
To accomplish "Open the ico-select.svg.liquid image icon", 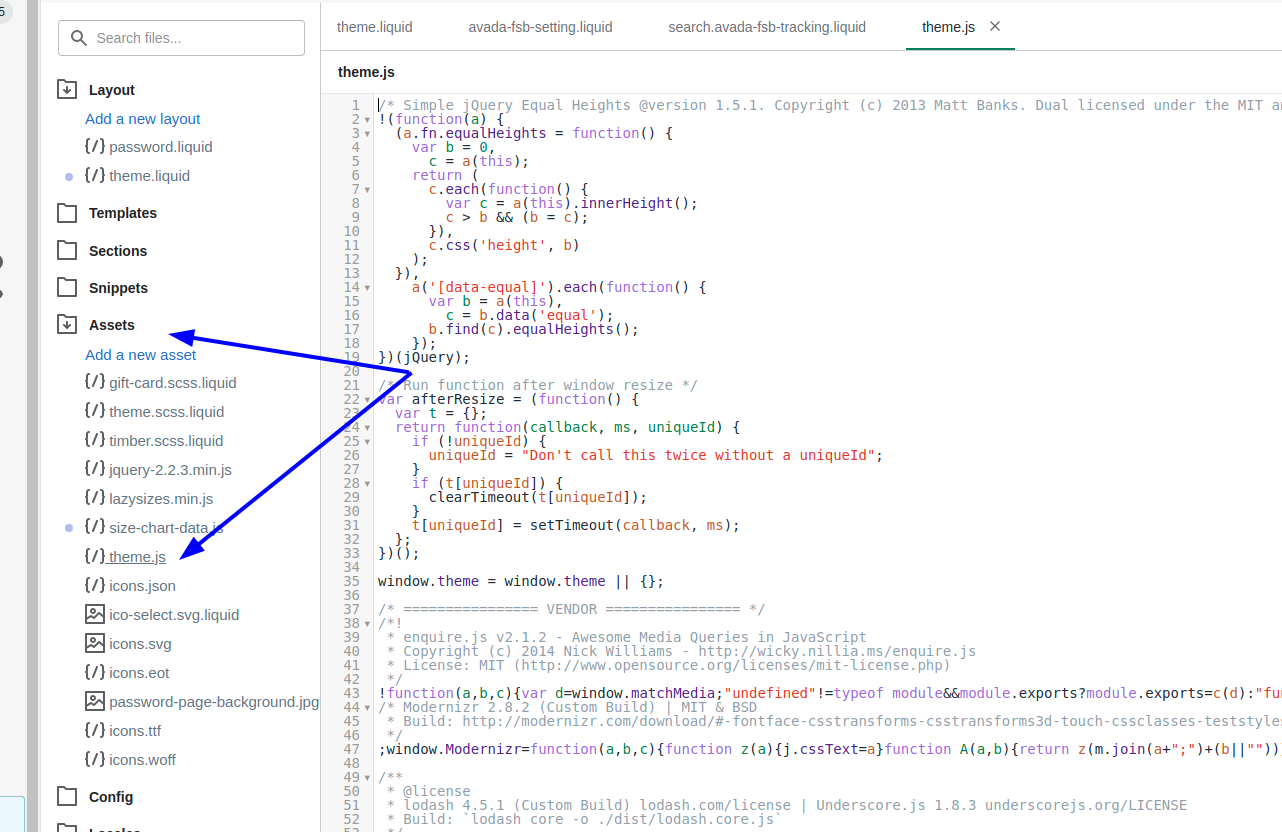I will click(x=95, y=614).
